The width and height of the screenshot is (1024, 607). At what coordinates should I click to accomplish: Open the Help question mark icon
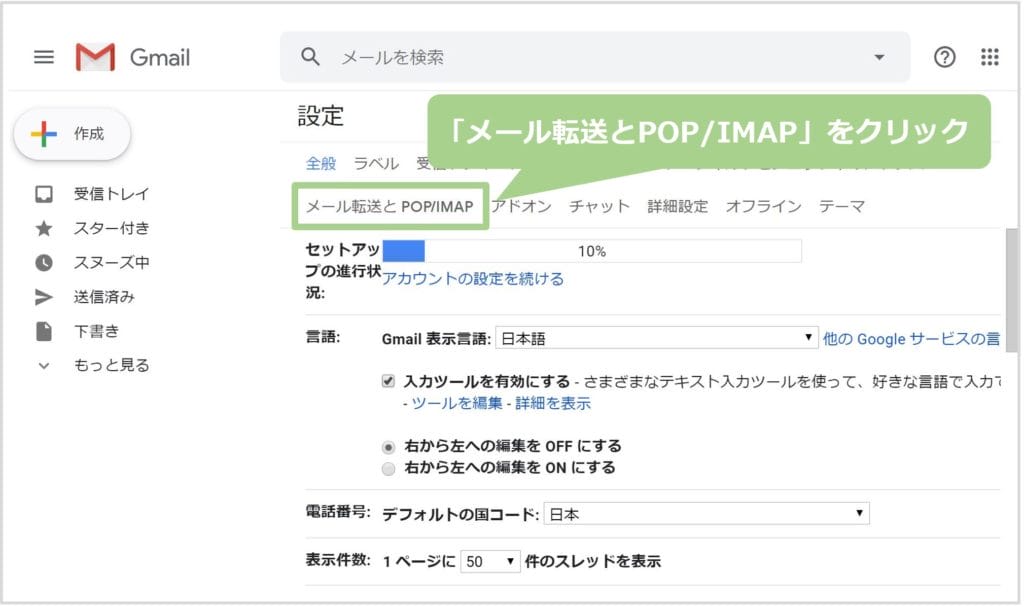(x=944, y=57)
